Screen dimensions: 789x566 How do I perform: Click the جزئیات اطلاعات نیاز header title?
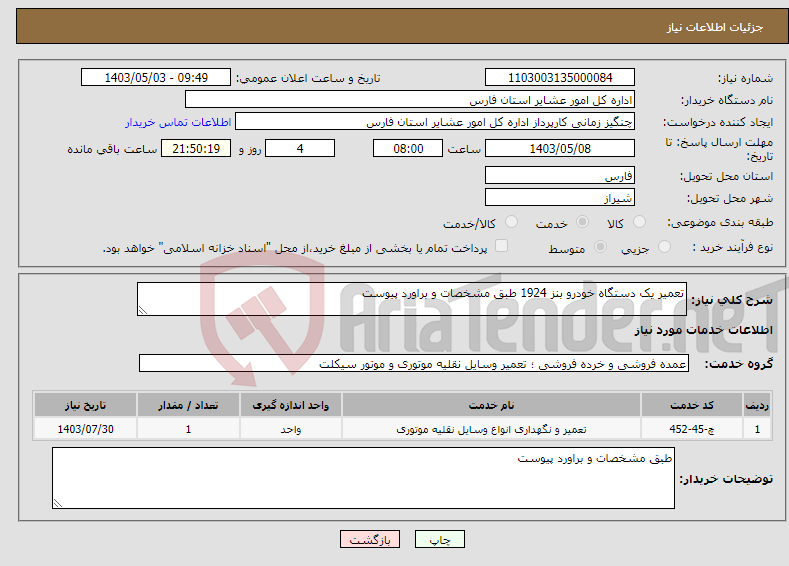715,27
